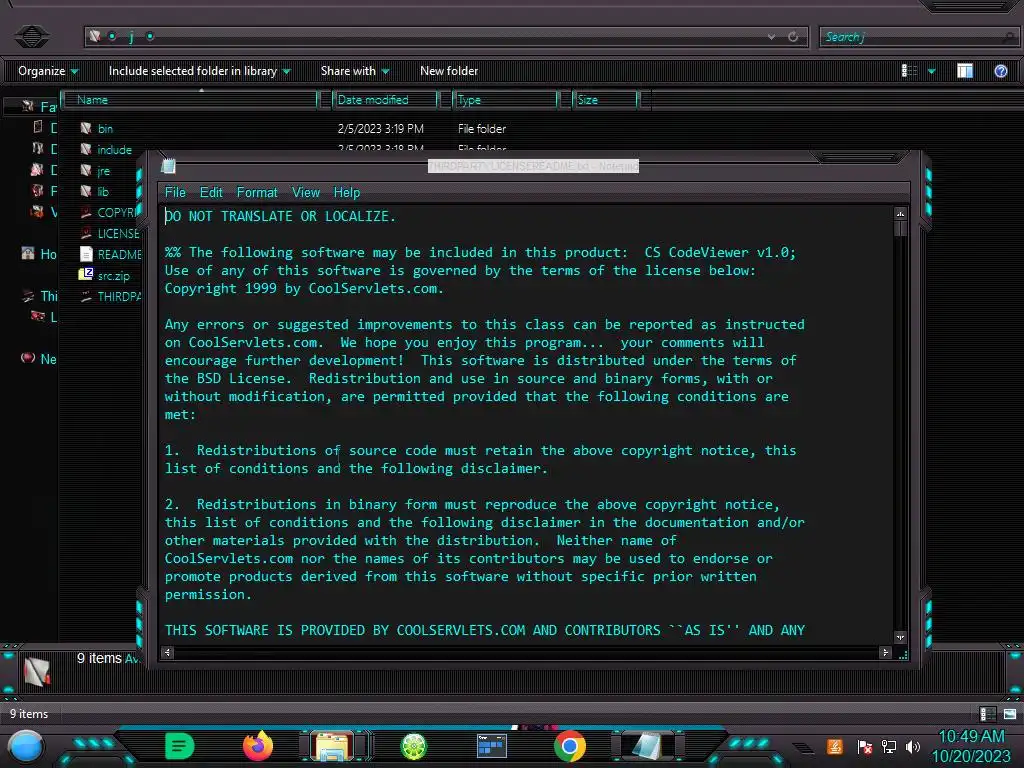The width and height of the screenshot is (1024, 768).
Task: Click the volume speaker tray icon
Action: pos(912,746)
